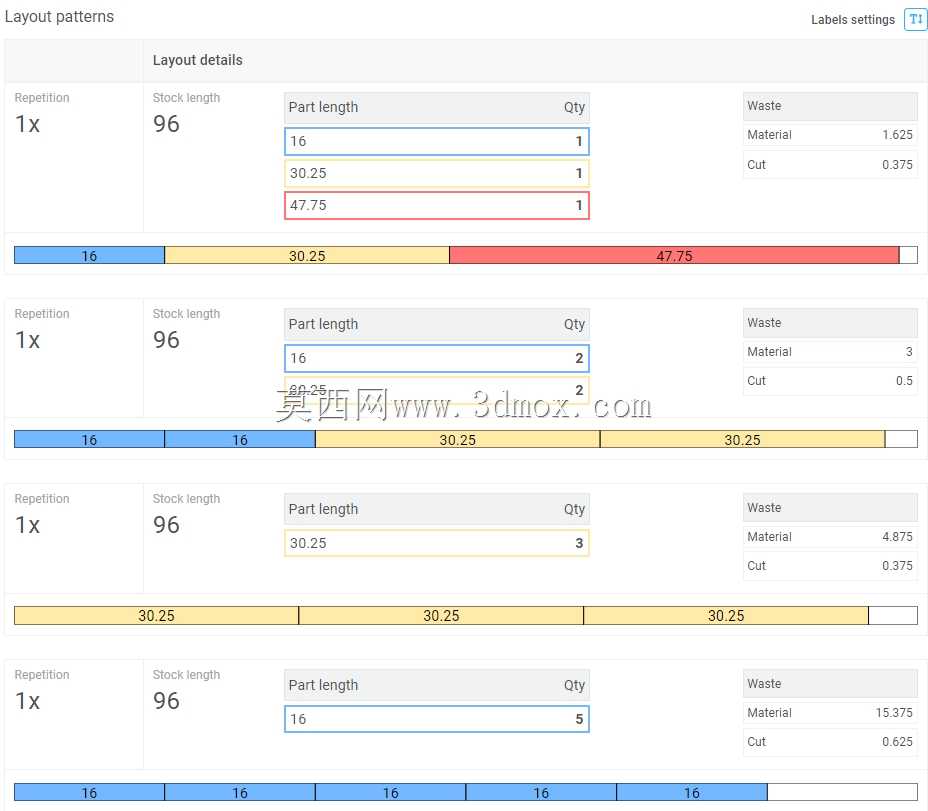Select the 16 part row with quantity 2
928x811 pixels.
coord(437,358)
